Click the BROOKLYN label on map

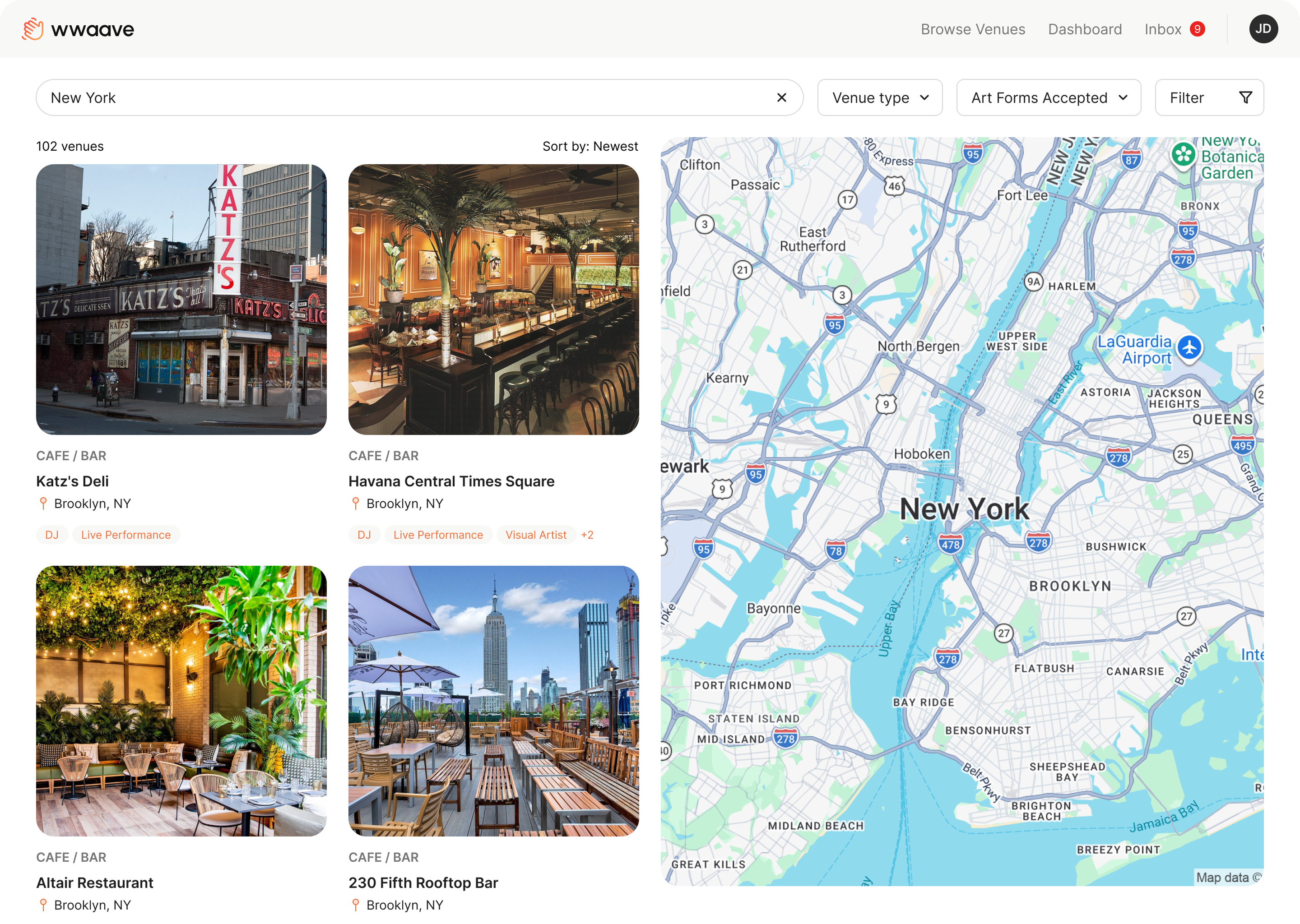(1070, 586)
